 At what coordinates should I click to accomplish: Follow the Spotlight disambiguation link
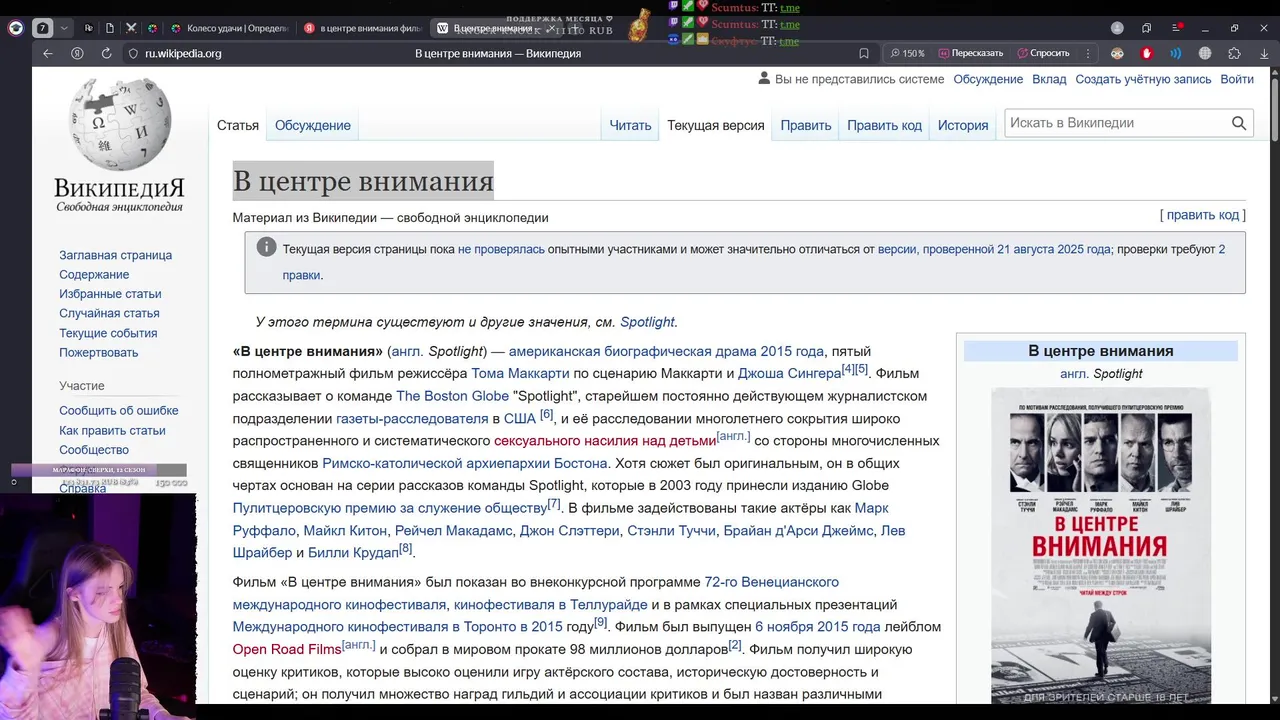point(647,322)
